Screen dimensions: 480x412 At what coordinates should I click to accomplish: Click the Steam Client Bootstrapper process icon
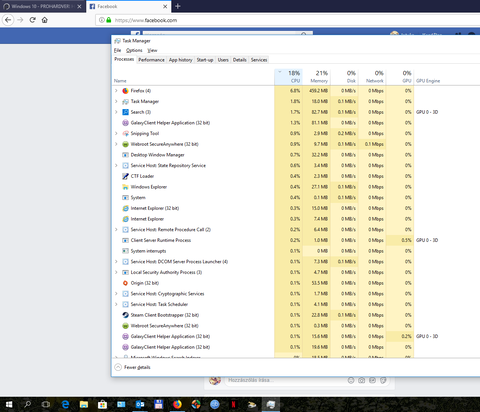point(125,315)
